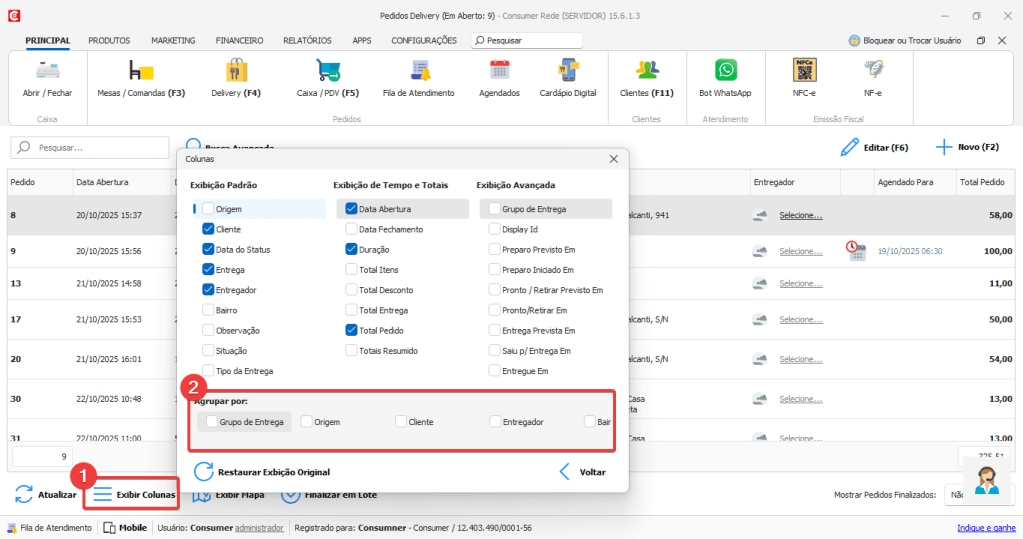Click the Agendados calendar icon
Image resolution: width=1023 pixels, height=539 pixels.
499,71
